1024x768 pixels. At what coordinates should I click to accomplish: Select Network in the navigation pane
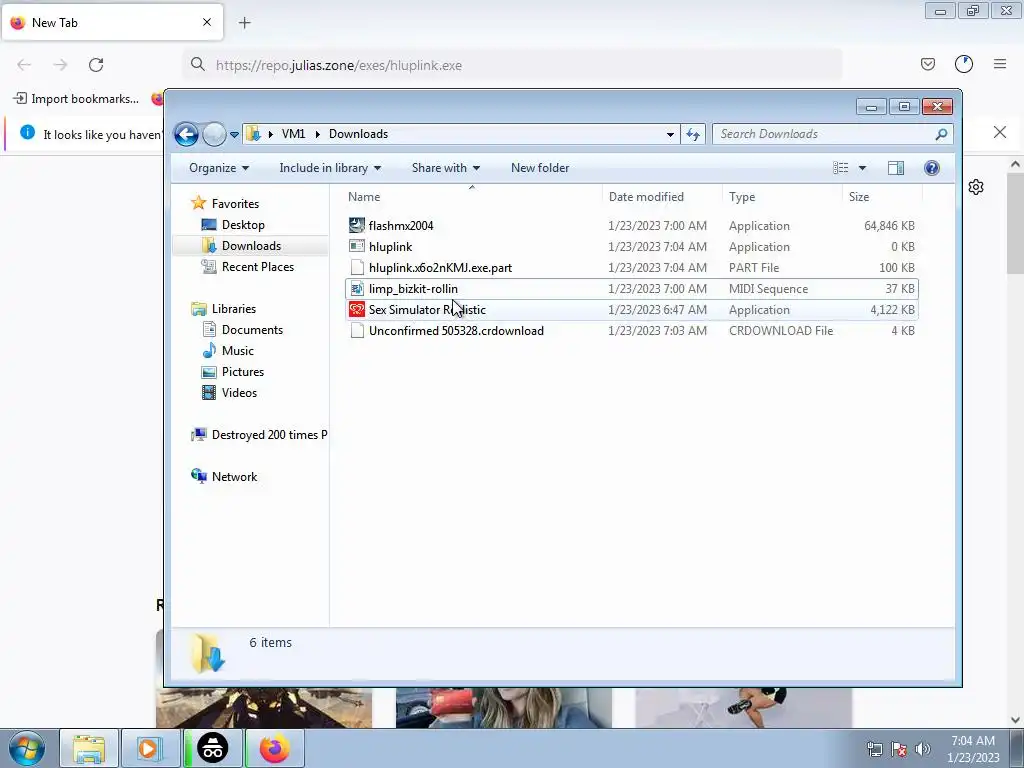[234, 477]
